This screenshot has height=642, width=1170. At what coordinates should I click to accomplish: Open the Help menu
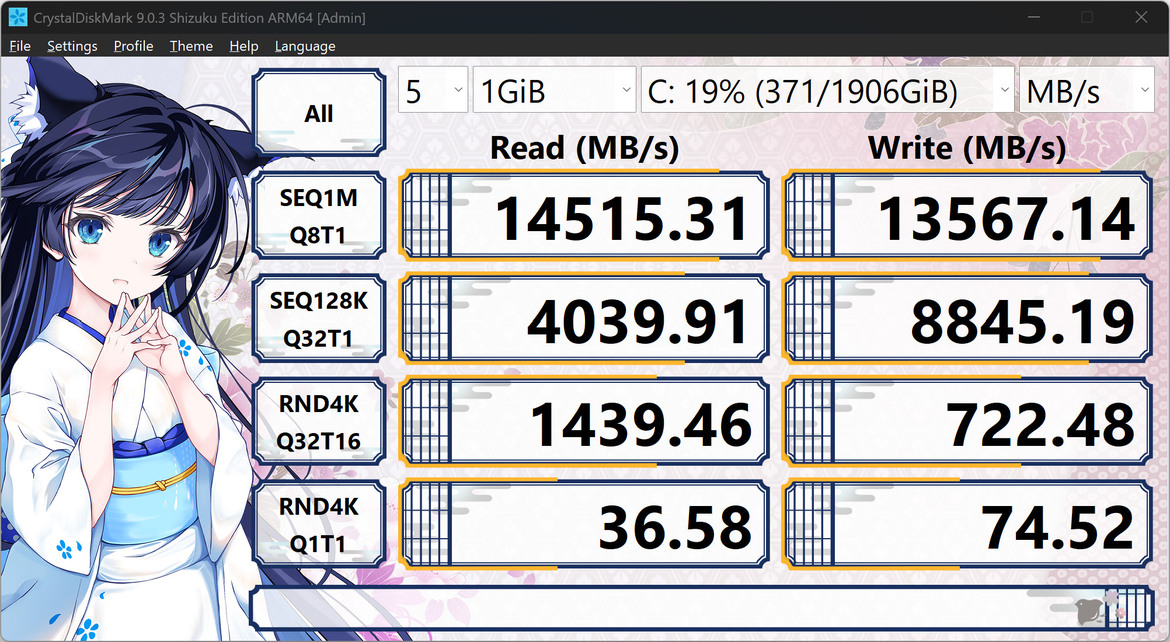click(x=244, y=46)
